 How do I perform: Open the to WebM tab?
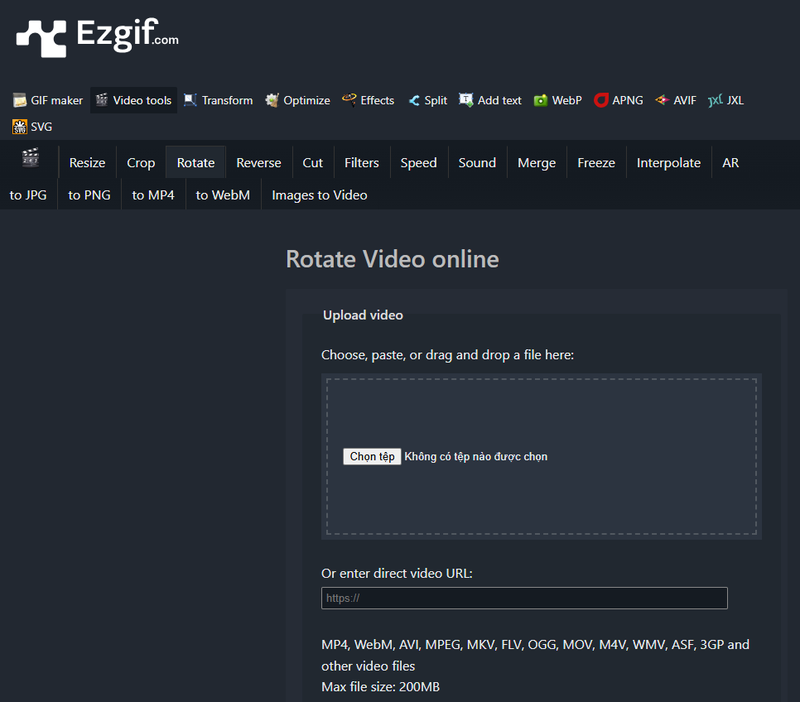click(223, 195)
